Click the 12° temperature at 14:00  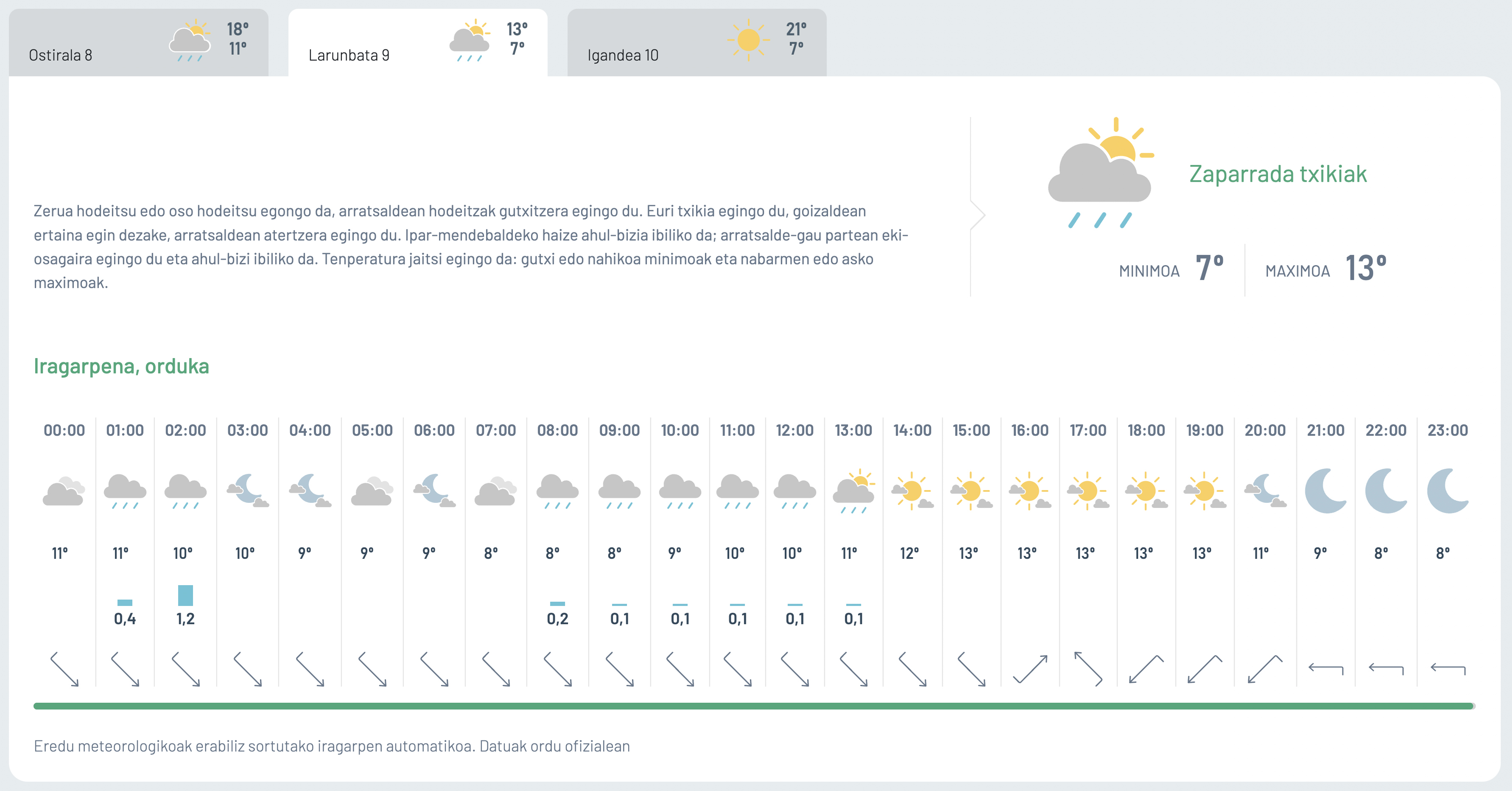click(910, 553)
